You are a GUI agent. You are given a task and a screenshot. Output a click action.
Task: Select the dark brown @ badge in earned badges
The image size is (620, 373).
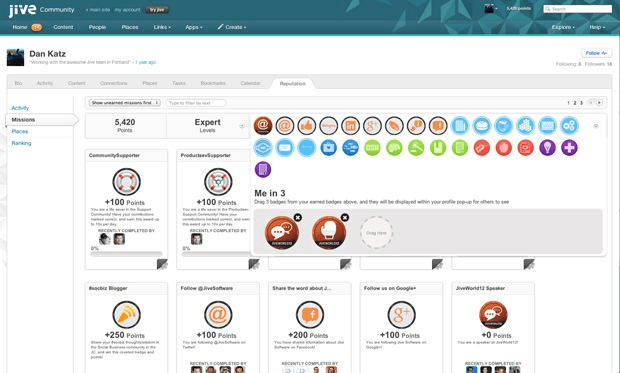(x=263, y=126)
